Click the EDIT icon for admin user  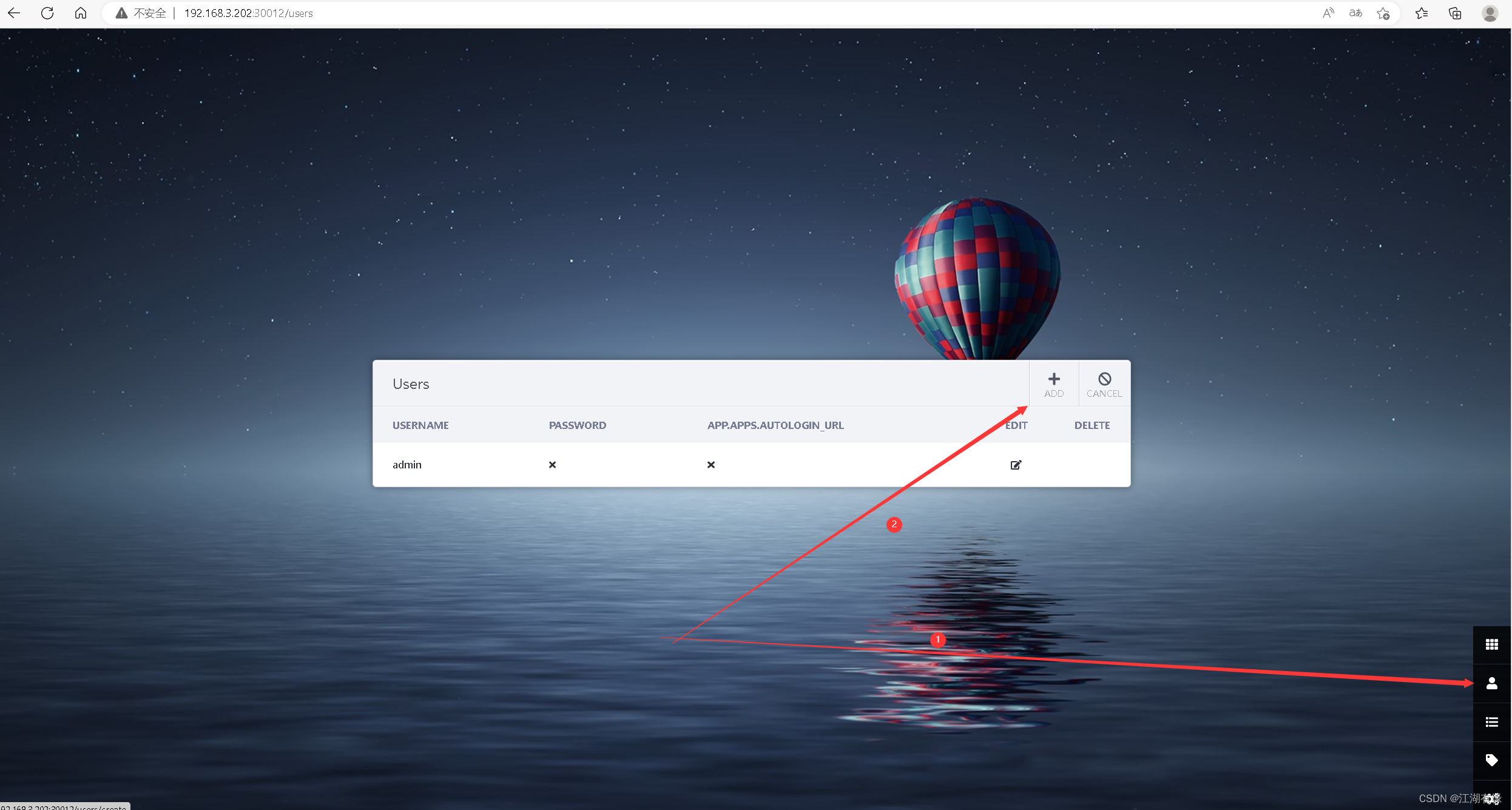[x=1016, y=464]
